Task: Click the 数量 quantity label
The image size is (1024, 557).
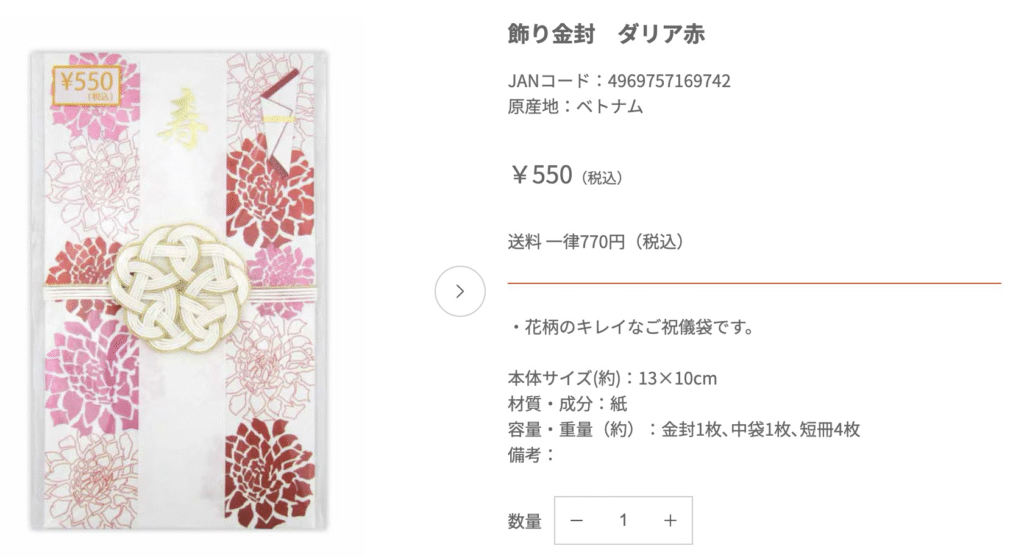Action: click(524, 520)
